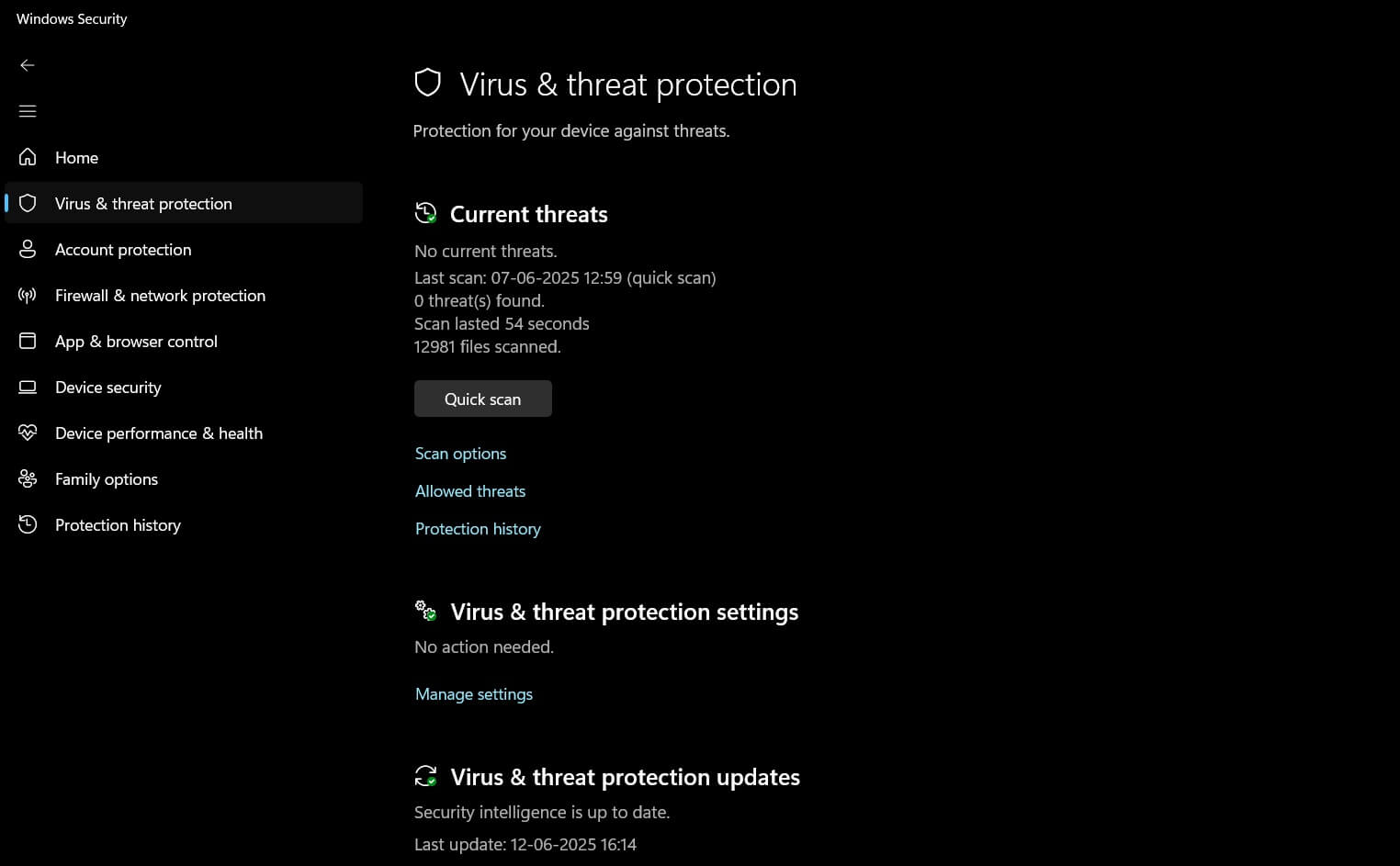Click the Protection history clock icon
Screen dimensions: 1400x866
coord(28,524)
